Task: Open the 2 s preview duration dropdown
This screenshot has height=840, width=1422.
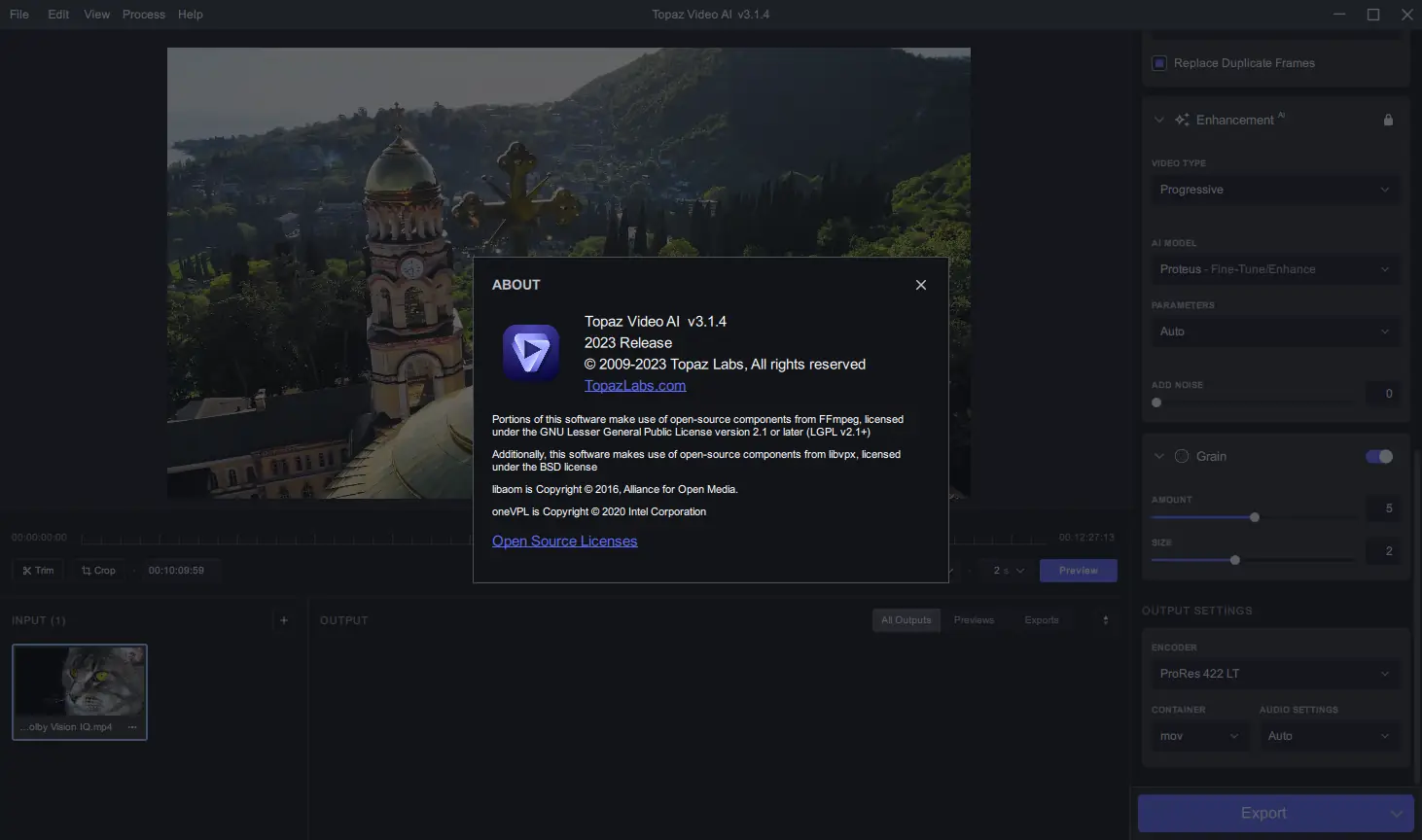Action: tap(1009, 571)
